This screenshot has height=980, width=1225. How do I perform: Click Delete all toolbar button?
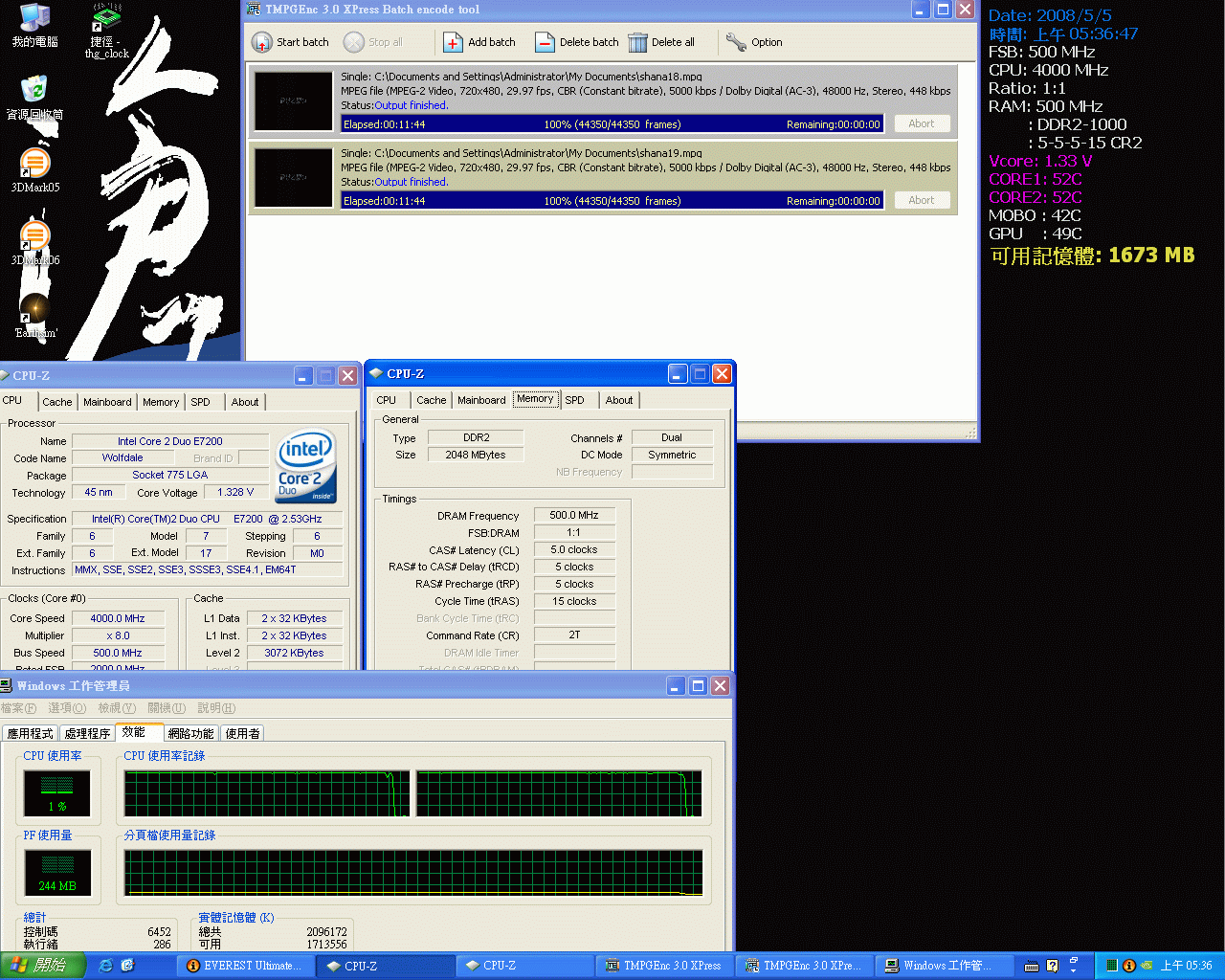pos(661,42)
